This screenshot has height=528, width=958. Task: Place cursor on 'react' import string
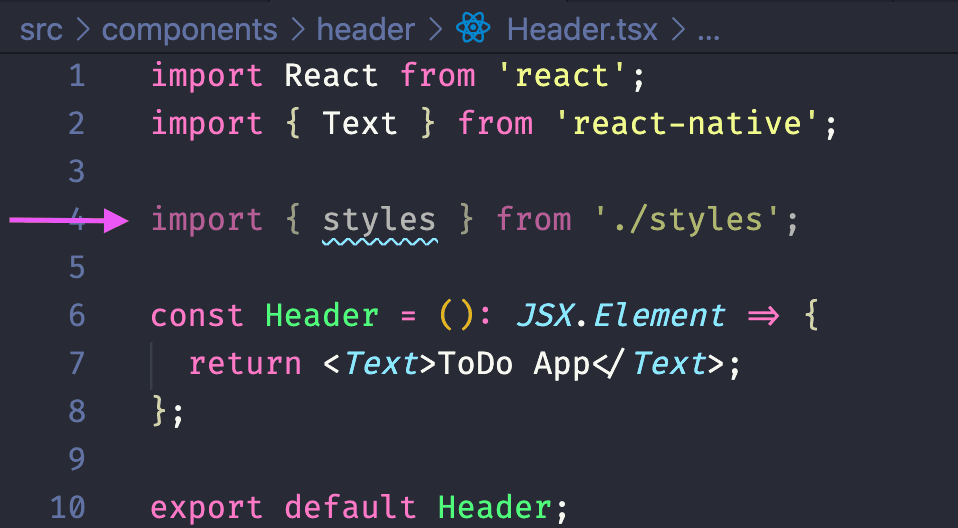pos(571,76)
